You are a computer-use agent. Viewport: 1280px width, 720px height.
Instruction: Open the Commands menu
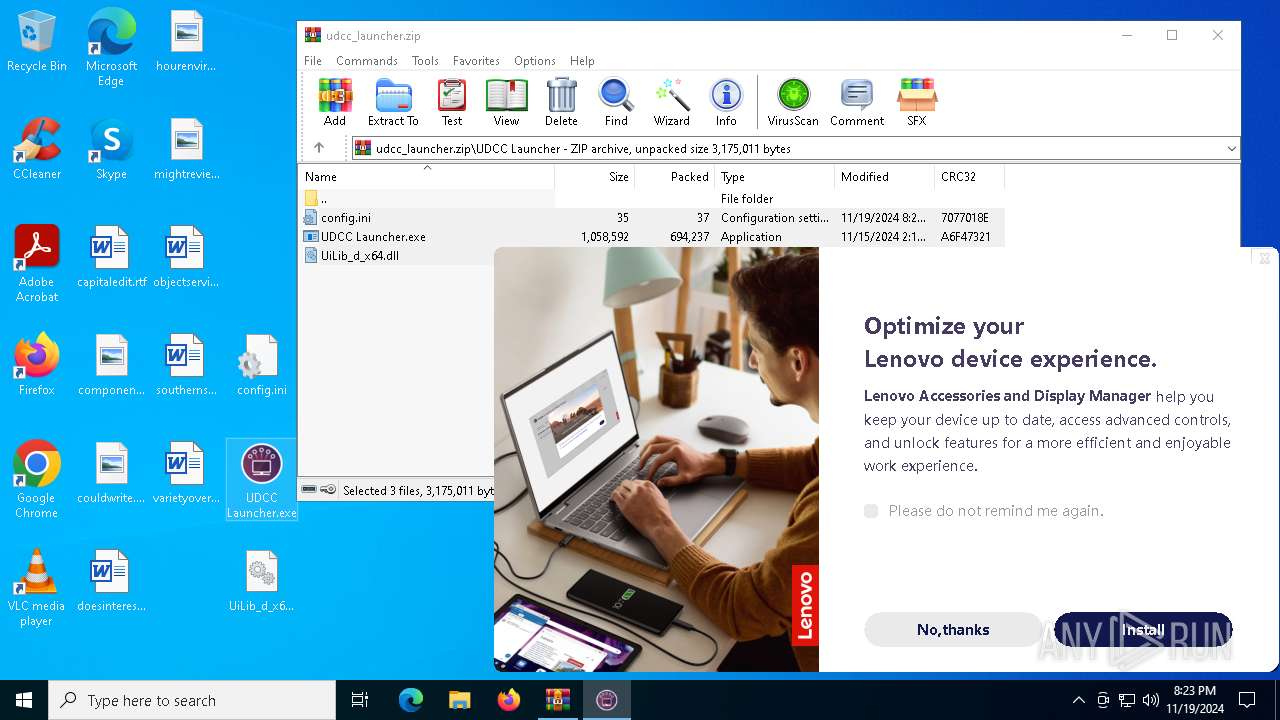click(367, 61)
